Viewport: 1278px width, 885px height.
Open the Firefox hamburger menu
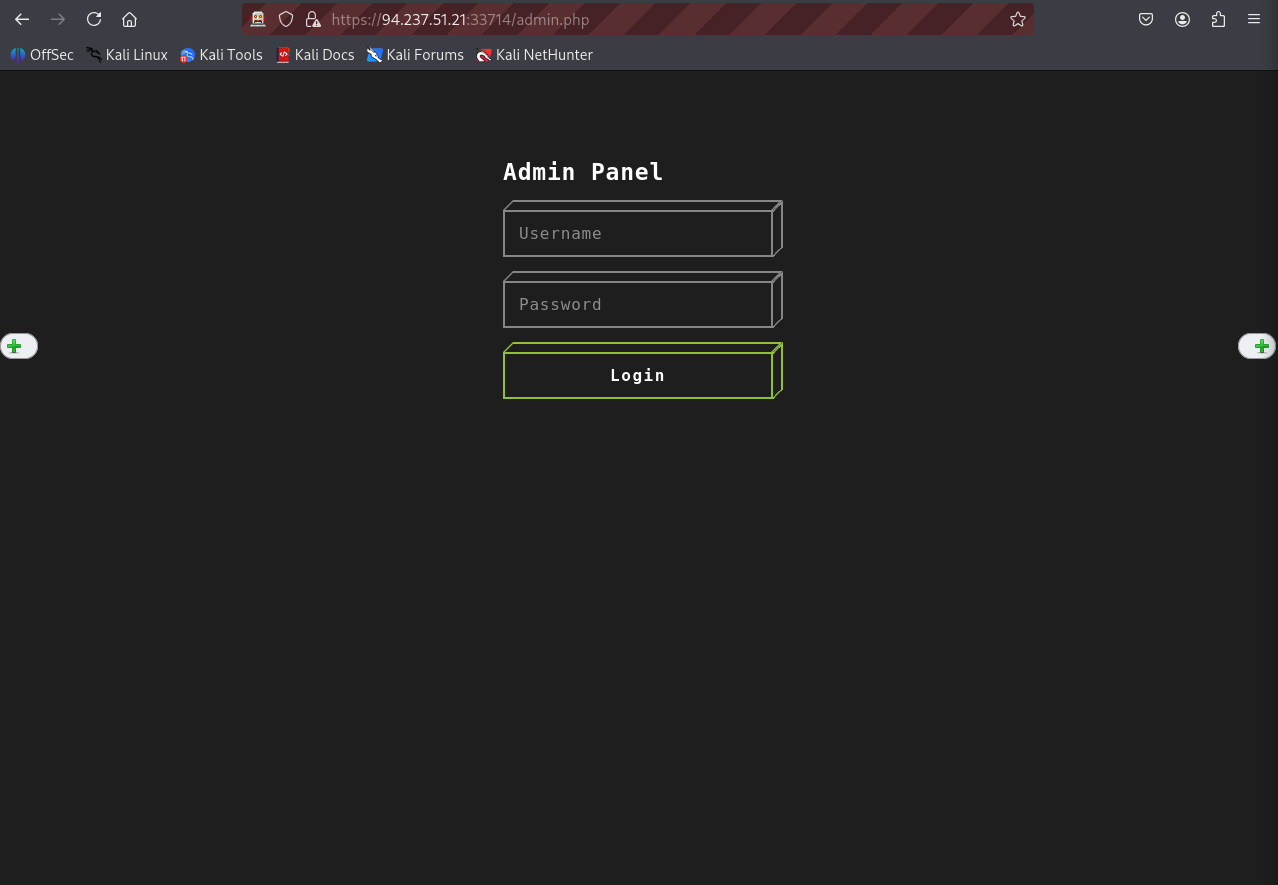(1254, 19)
